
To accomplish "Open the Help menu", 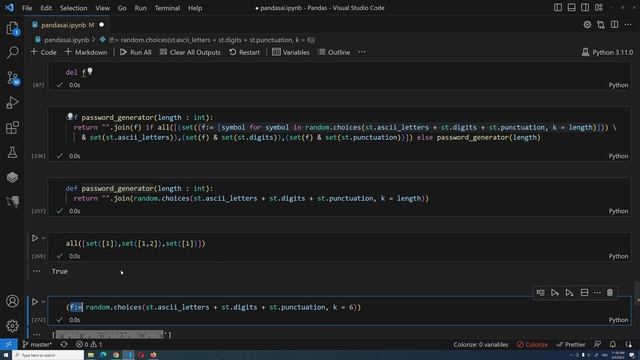I will [x=195, y=8].
